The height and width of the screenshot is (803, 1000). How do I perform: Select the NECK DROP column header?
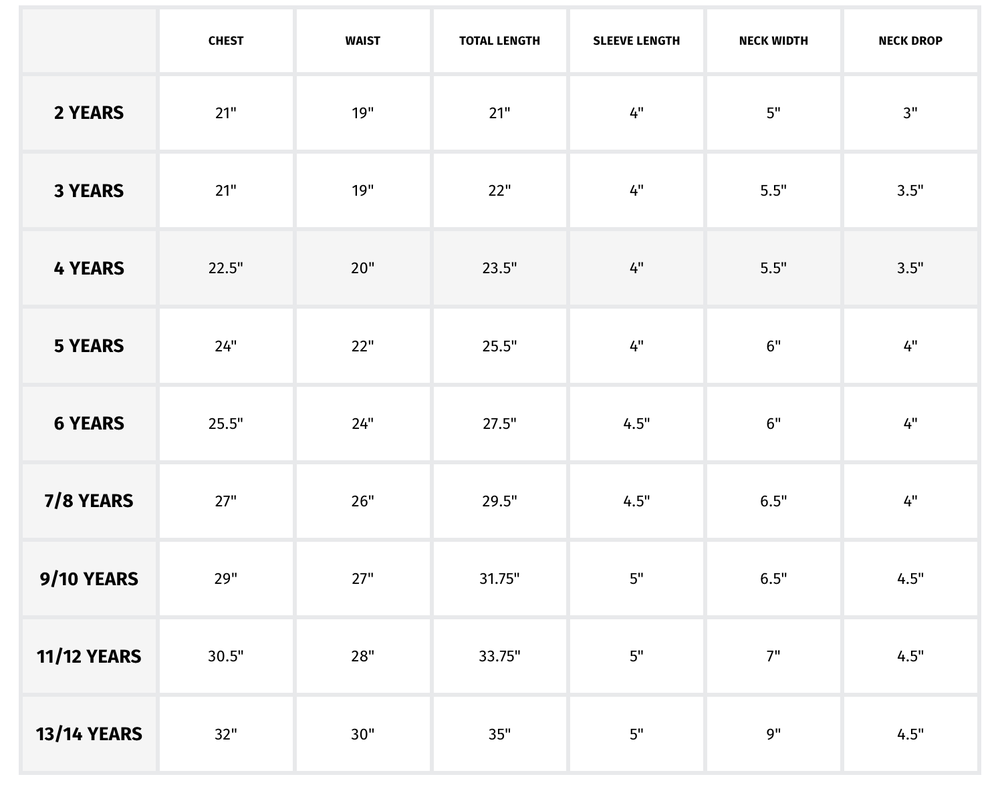coord(910,41)
